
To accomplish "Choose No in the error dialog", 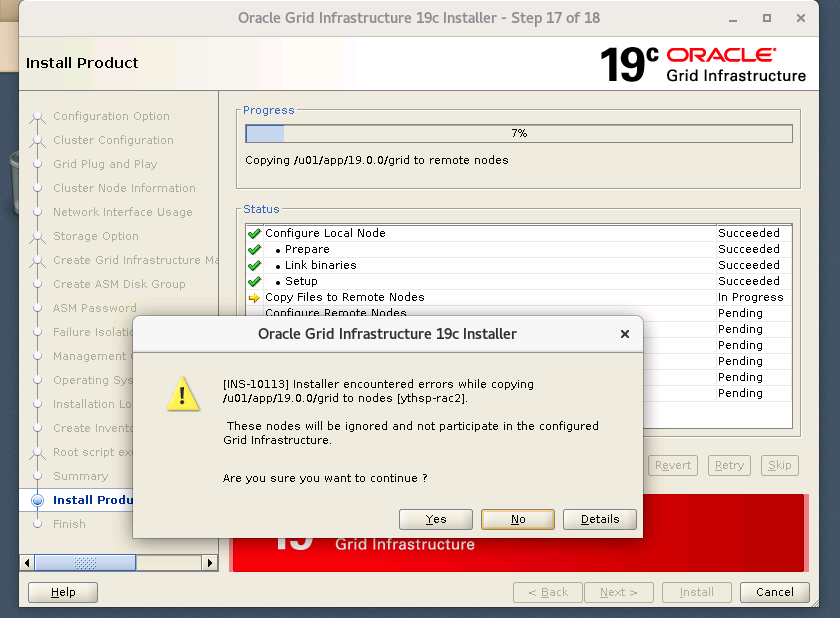I will pos(517,519).
